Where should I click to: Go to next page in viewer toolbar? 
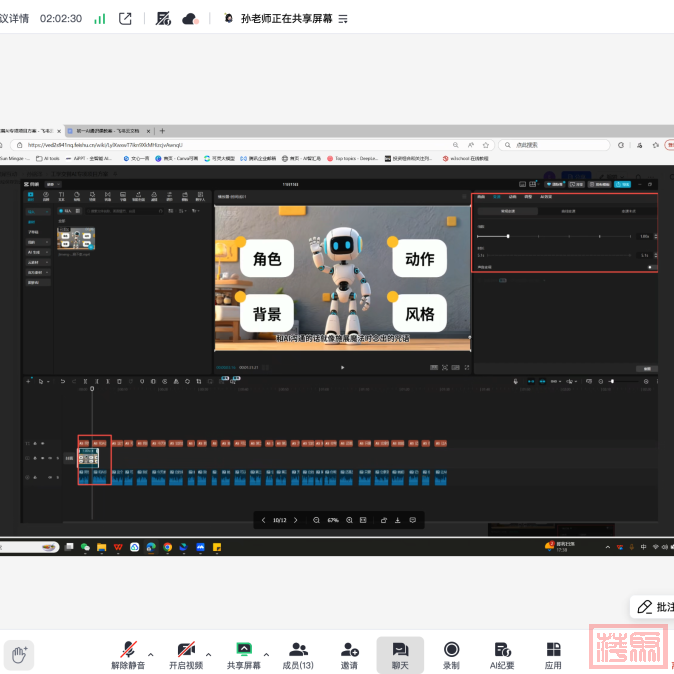coord(296,520)
